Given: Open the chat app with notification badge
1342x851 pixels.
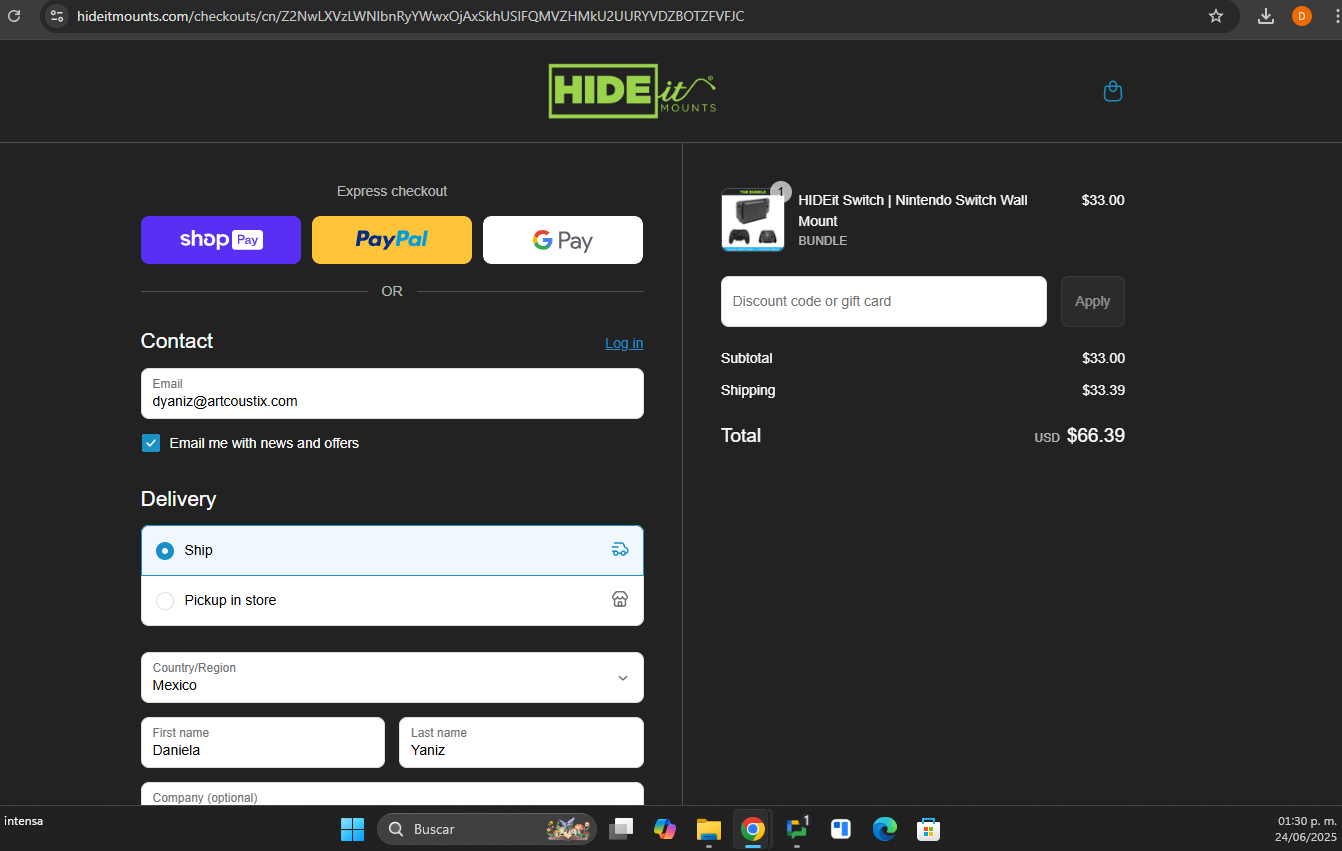Looking at the screenshot, I should click(797, 829).
